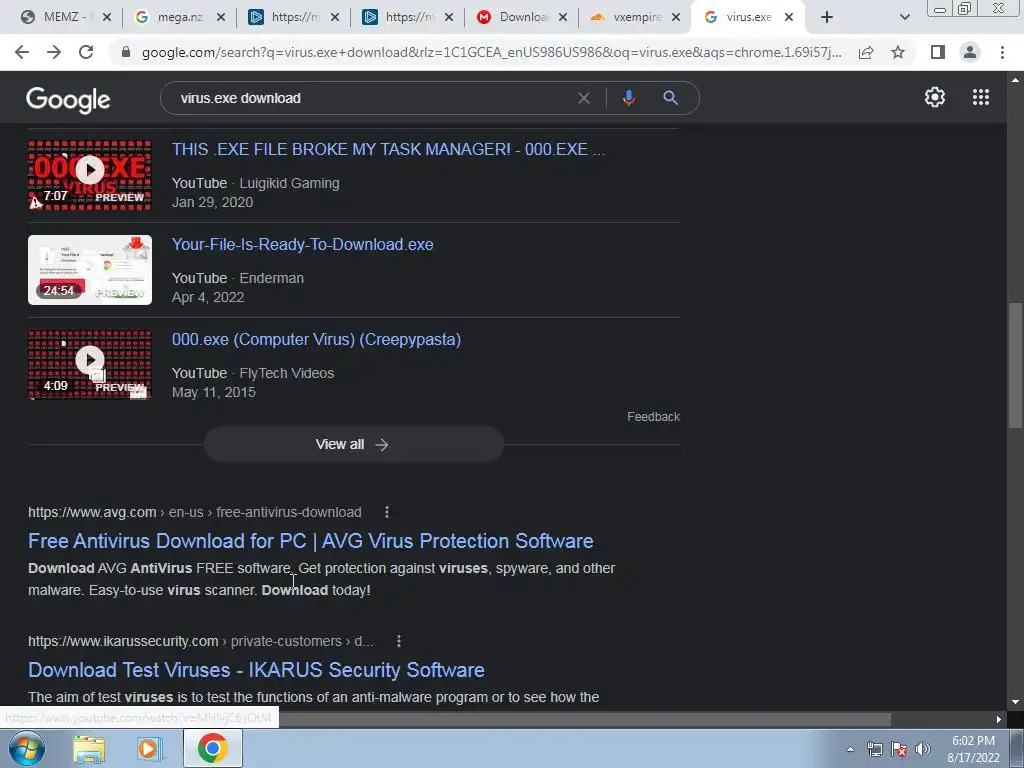Open the Chrome profile avatar
Viewport: 1024px width, 768px height.
pos(970,52)
